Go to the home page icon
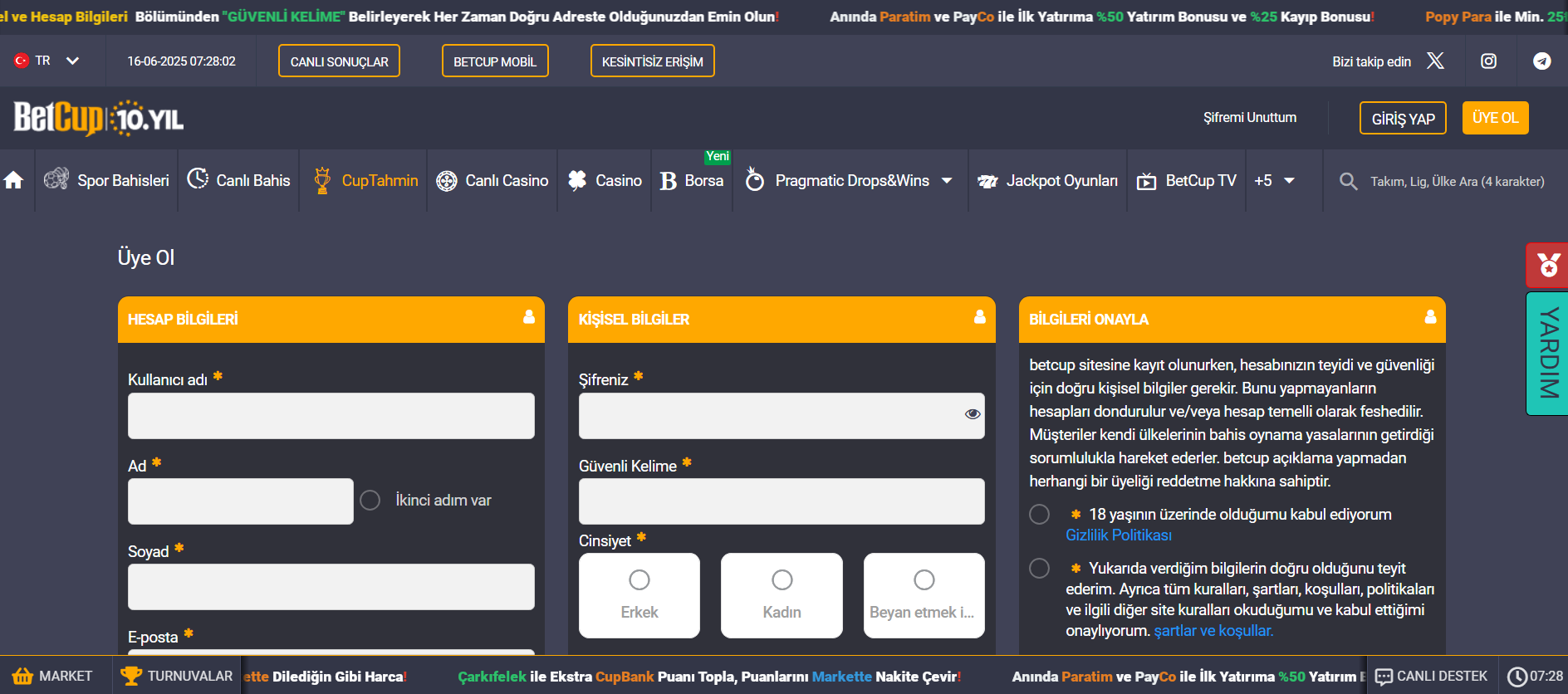Viewport: 1568px width, 694px height. click(13, 180)
